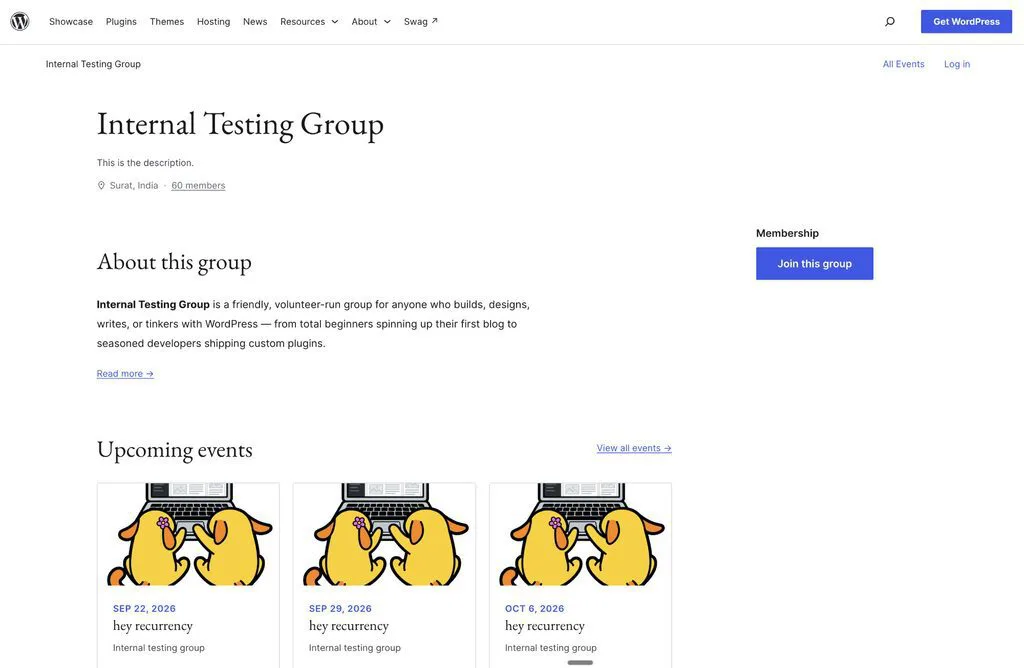Select Hosting in the header
Image resolution: width=1024 pixels, height=668 pixels.
[214, 22]
